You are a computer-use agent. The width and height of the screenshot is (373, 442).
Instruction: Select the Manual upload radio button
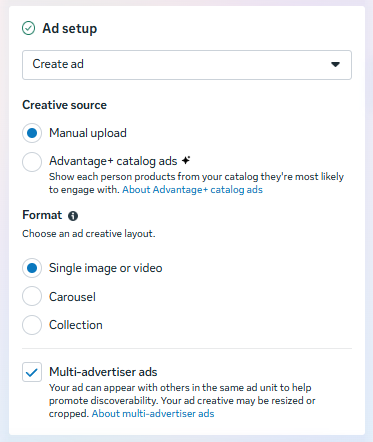[32, 133]
